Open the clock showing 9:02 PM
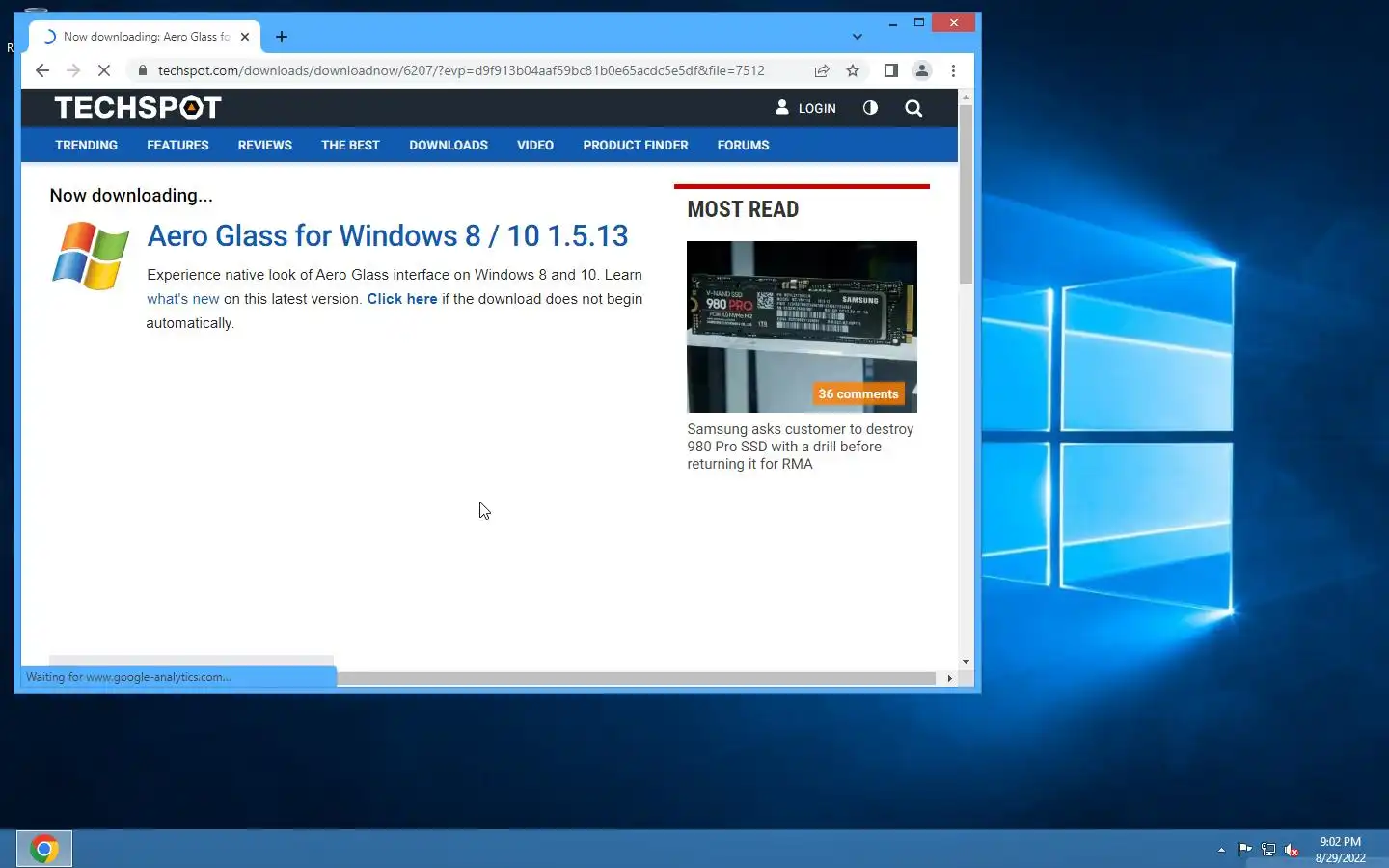This screenshot has height=868, width=1389. pyautogui.click(x=1340, y=849)
